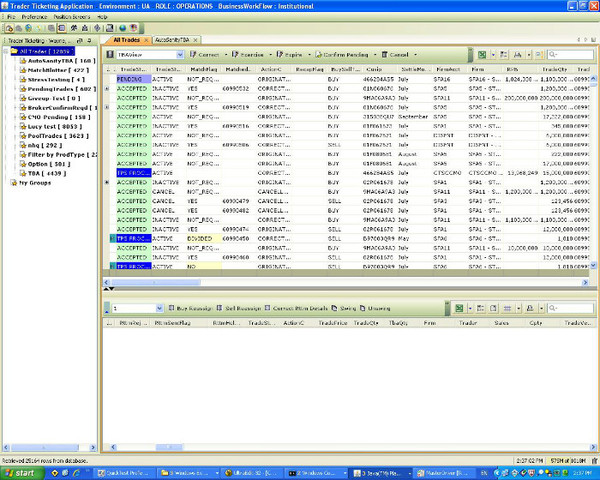Click the Unswing button

coord(375,308)
